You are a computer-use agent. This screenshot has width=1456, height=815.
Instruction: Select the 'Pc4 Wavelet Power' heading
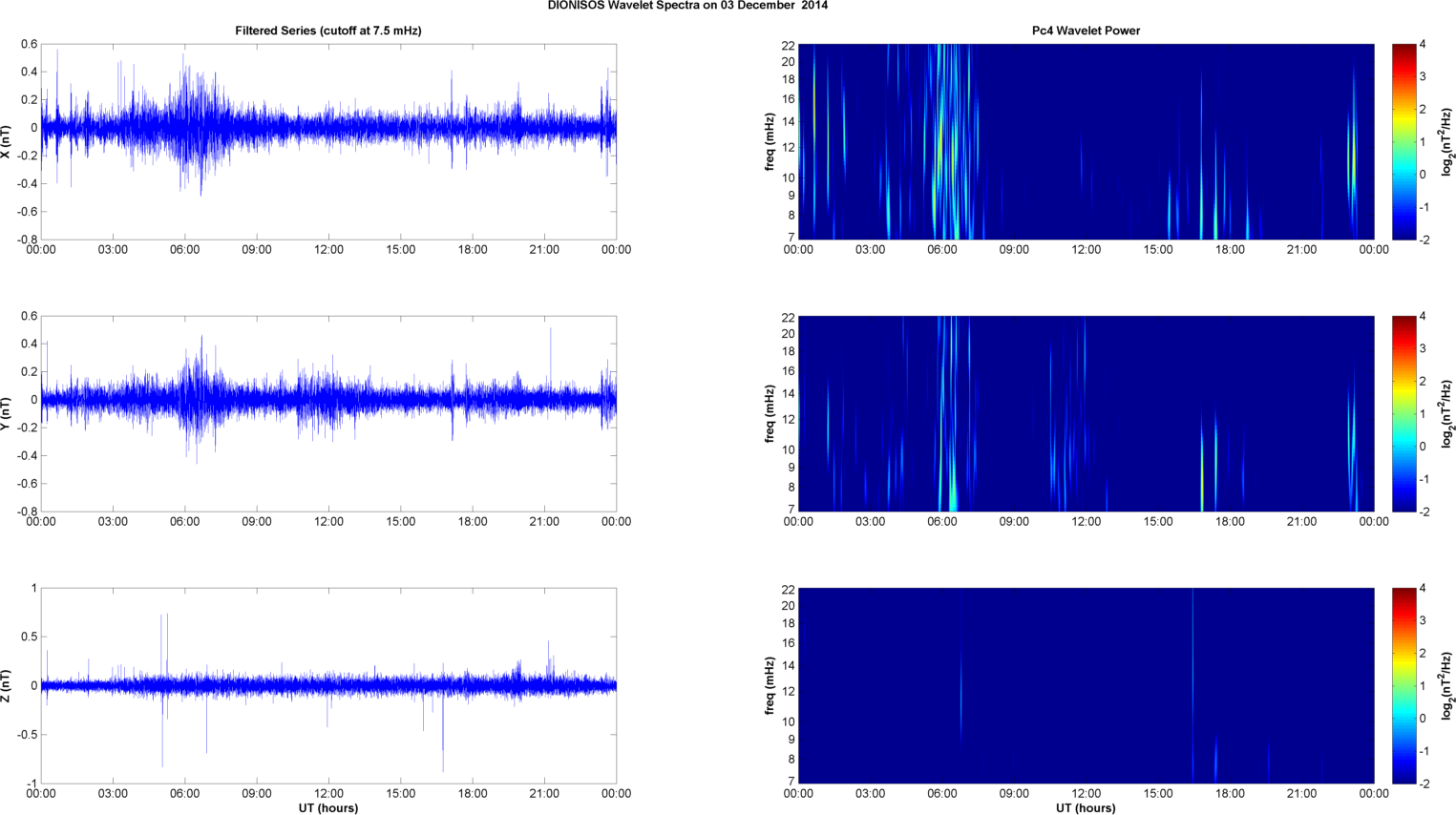(1086, 31)
